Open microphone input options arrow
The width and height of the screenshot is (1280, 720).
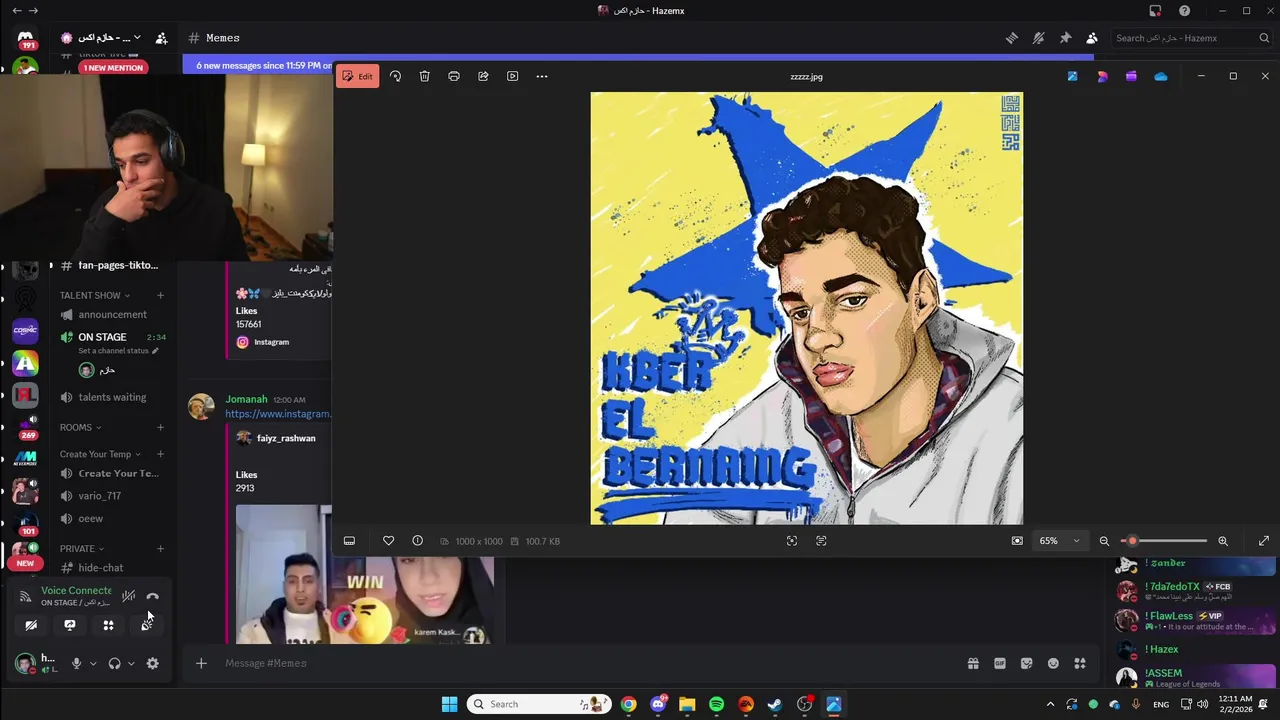[93, 663]
